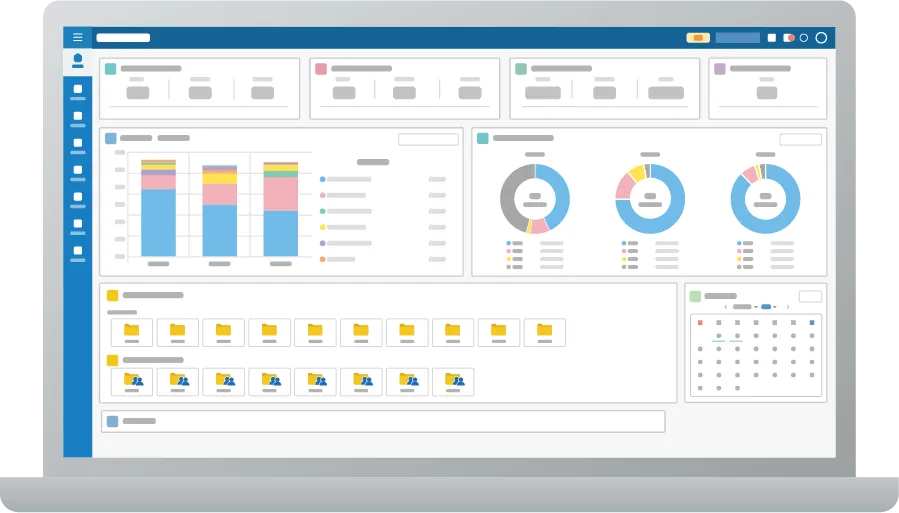The image size is (899, 513).
Task: Open the gray month dropdown in the calendar
Action: [x=745, y=307]
